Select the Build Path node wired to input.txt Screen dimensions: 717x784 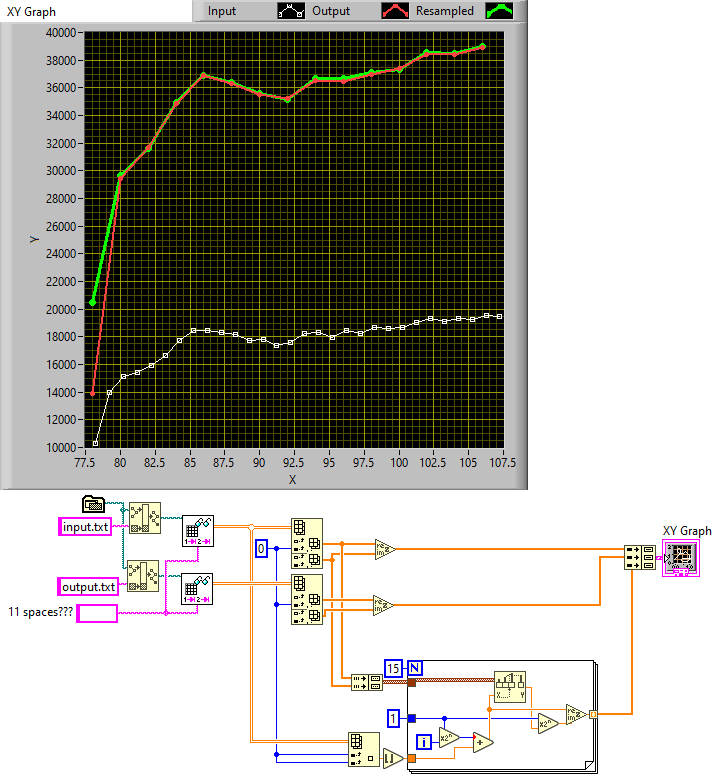pyautogui.click(x=145, y=518)
